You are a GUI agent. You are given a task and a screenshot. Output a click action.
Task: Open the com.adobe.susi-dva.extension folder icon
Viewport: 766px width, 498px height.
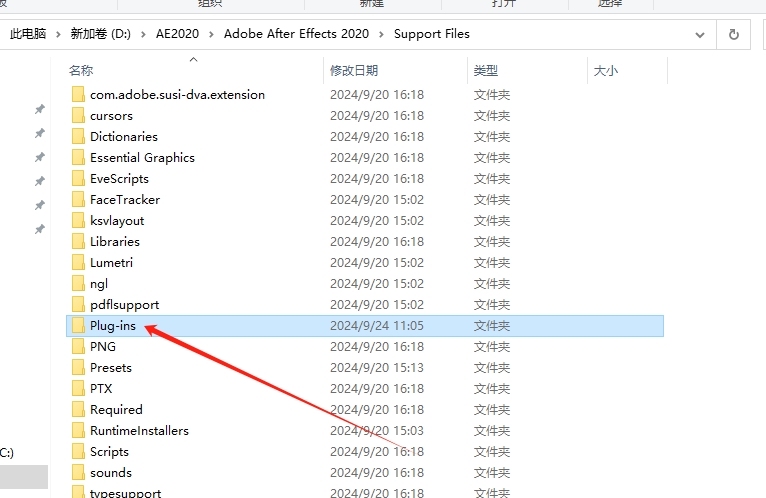click(x=78, y=94)
